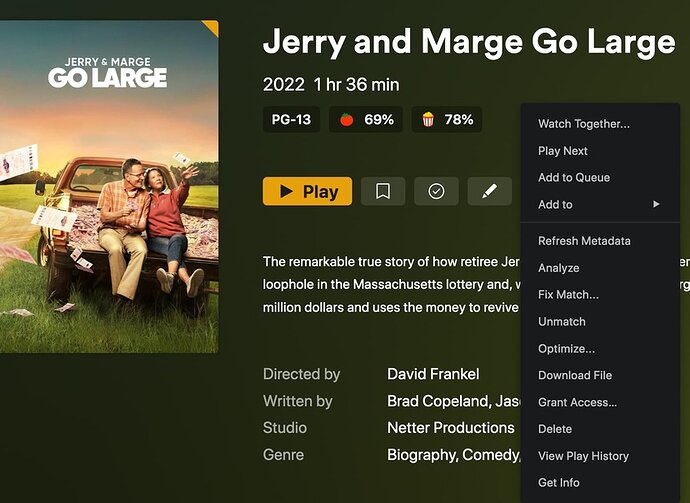The image size is (690, 503).
Task: Mark as watched with the checkmark icon
Action: pos(436,191)
